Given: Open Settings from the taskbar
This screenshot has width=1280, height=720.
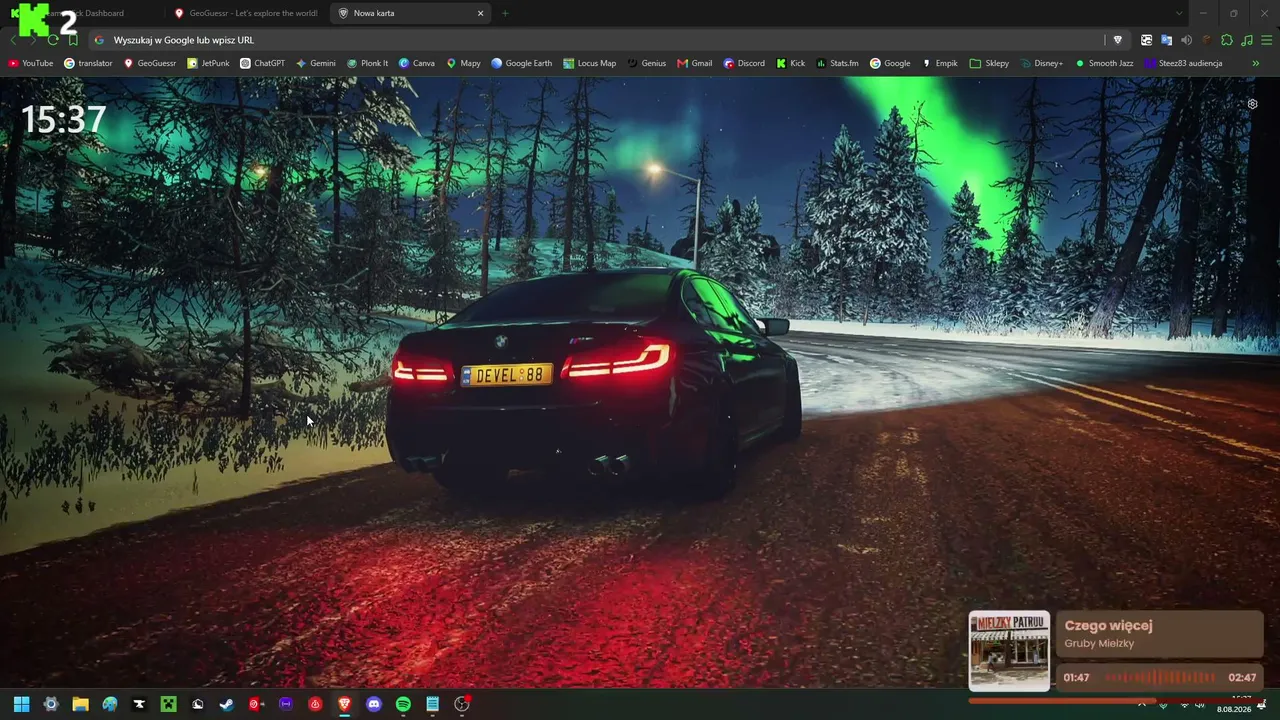Looking at the screenshot, I should click(x=51, y=704).
